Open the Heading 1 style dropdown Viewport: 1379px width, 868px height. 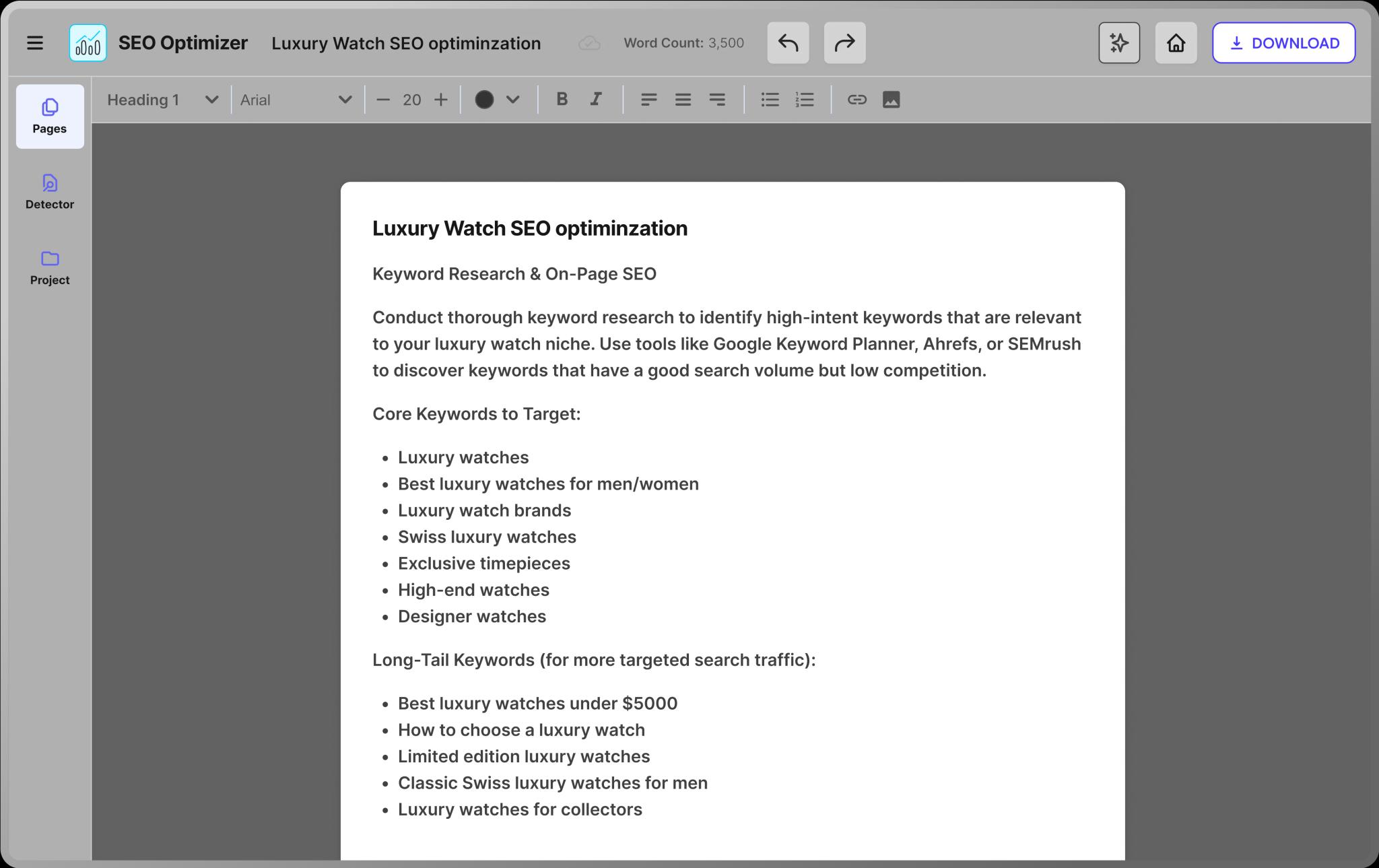pos(162,100)
